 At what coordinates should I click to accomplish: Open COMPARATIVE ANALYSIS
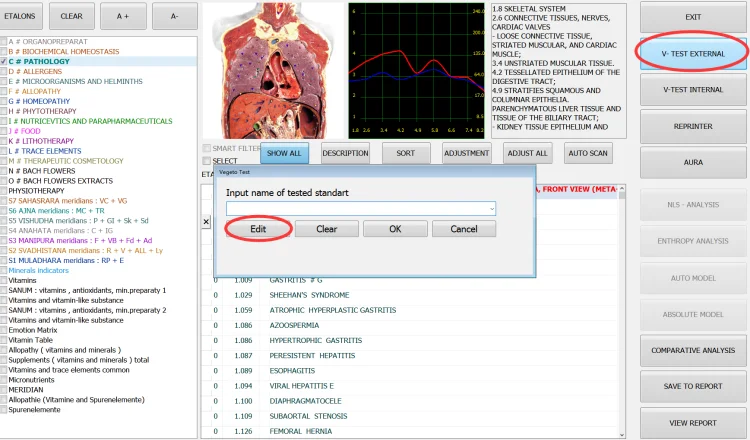pyautogui.click(x=693, y=350)
